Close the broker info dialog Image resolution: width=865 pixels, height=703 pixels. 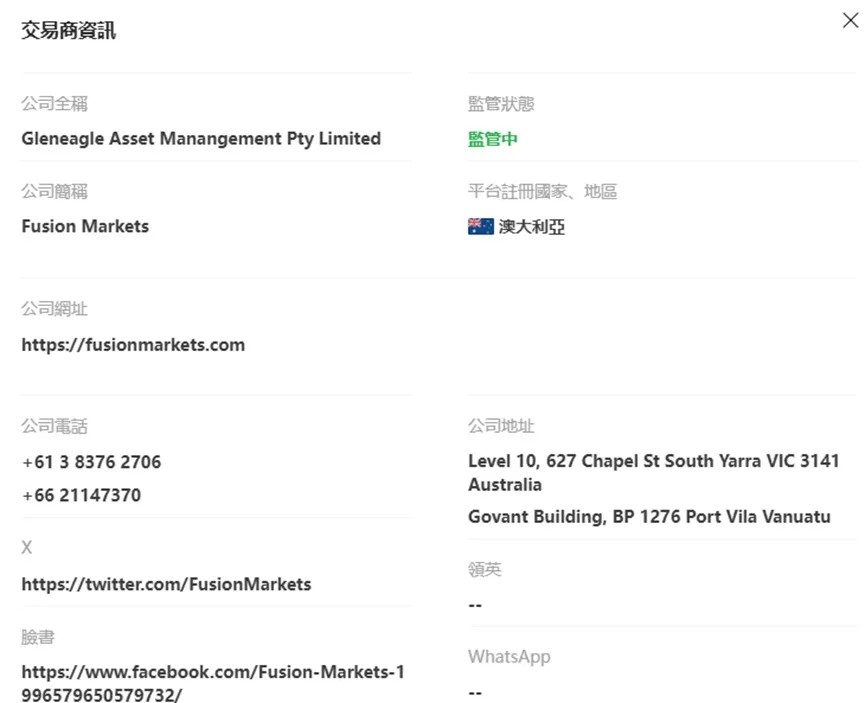[x=850, y=20]
